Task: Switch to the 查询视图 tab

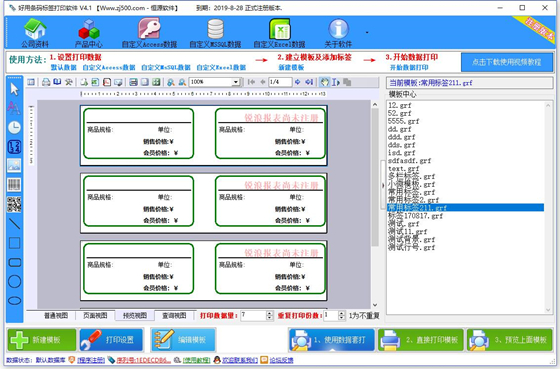Action: 174,315
